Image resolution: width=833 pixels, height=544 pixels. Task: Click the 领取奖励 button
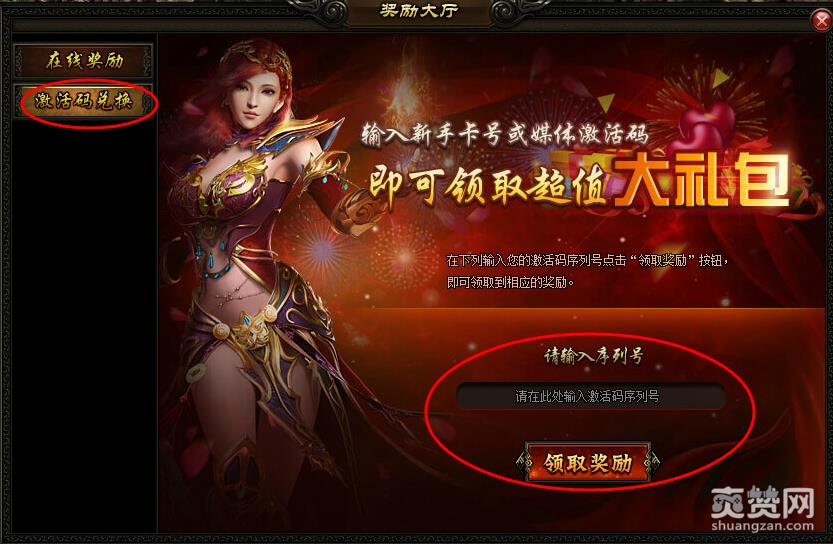coord(588,463)
